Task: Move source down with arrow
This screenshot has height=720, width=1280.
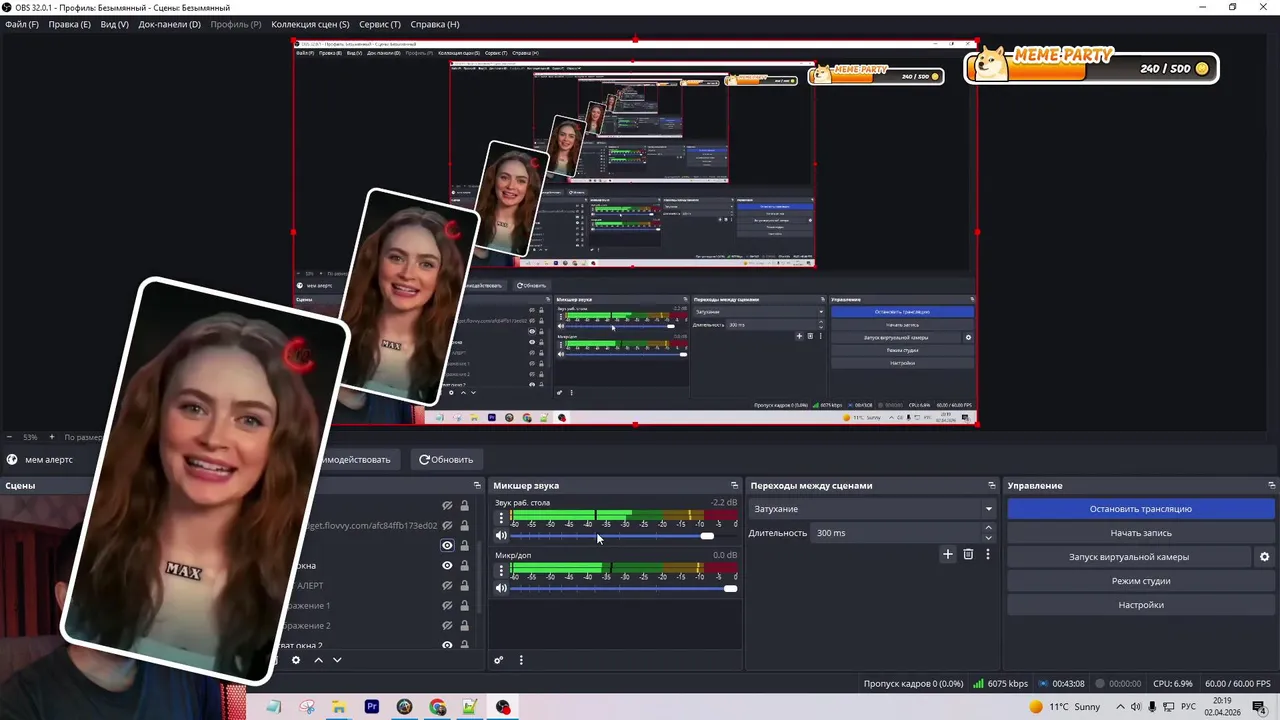Action: (337, 660)
